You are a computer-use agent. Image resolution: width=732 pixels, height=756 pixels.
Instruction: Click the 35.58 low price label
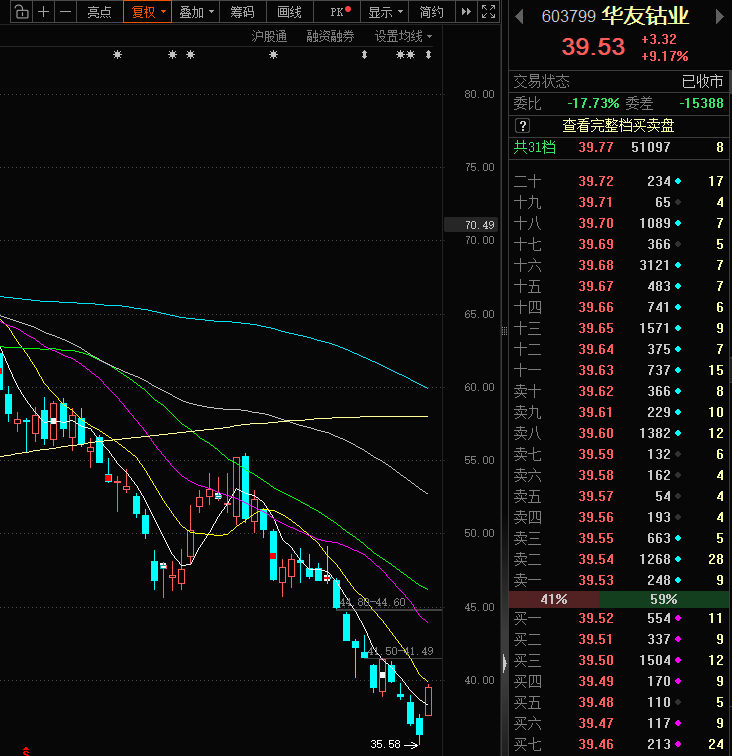pyautogui.click(x=385, y=744)
